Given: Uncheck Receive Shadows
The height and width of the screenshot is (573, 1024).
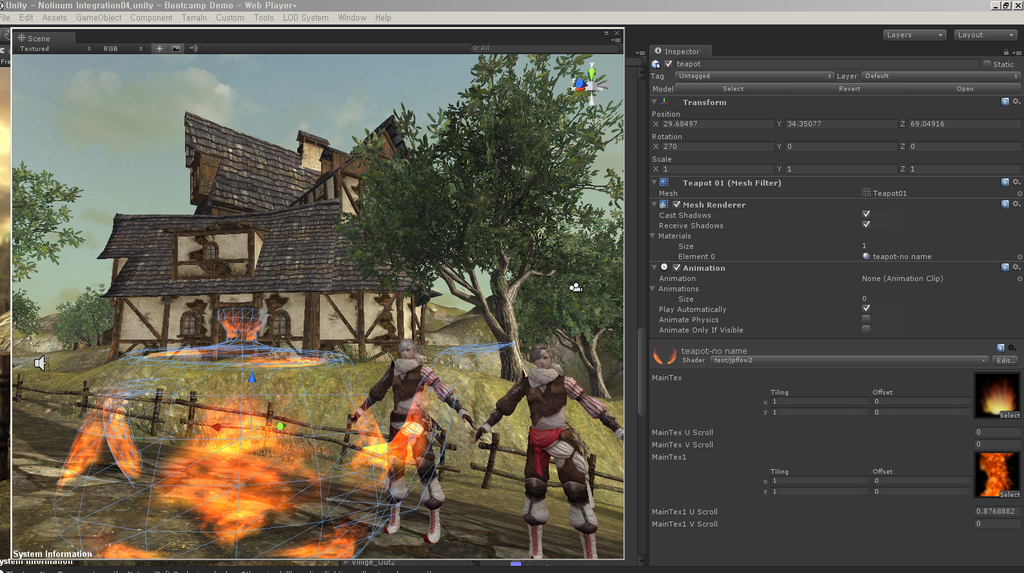Looking at the screenshot, I should pos(866,225).
